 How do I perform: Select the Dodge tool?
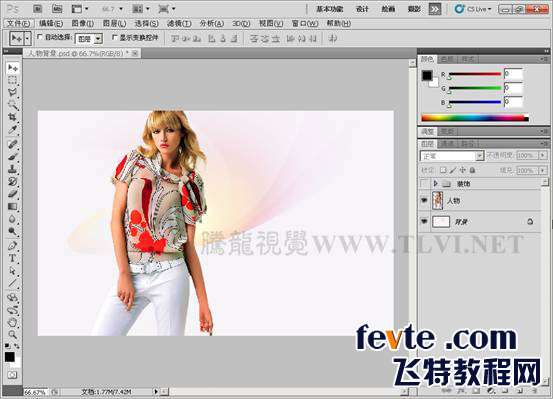click(x=13, y=231)
